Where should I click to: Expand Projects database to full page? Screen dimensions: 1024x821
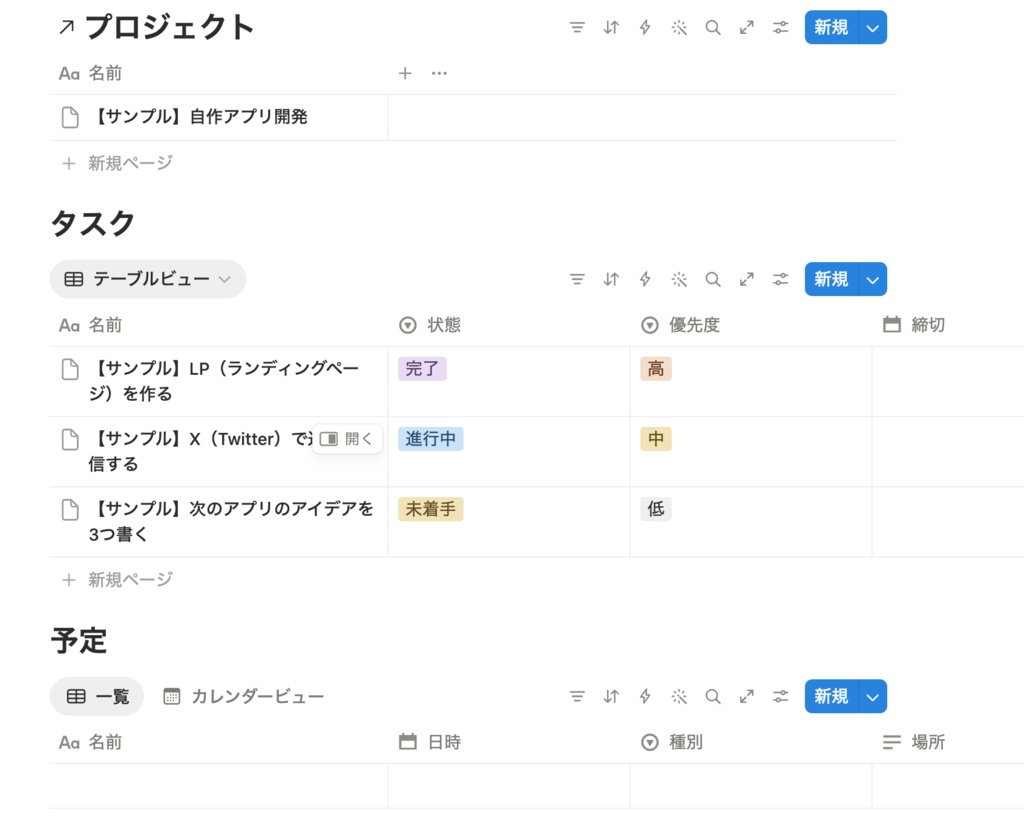[746, 27]
